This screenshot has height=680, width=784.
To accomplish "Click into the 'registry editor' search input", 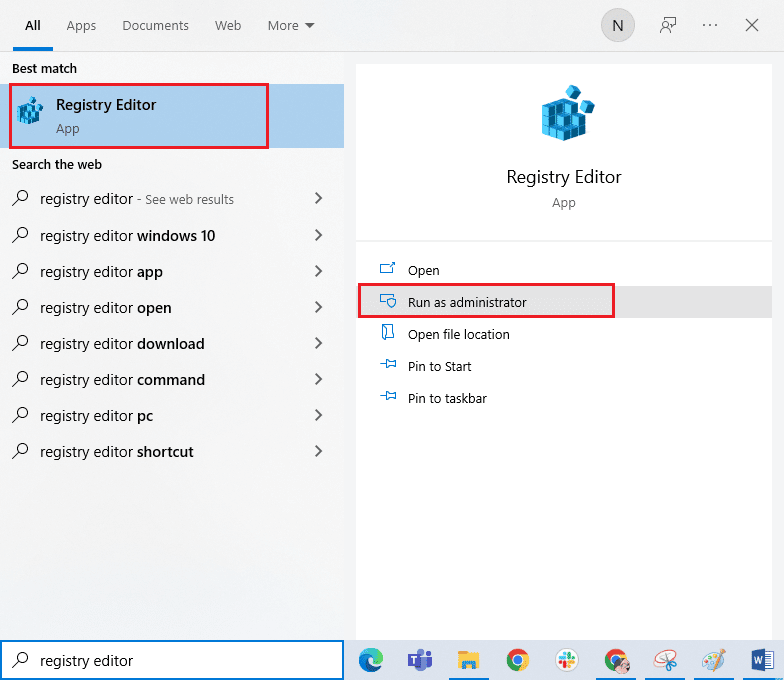I will [x=172, y=660].
